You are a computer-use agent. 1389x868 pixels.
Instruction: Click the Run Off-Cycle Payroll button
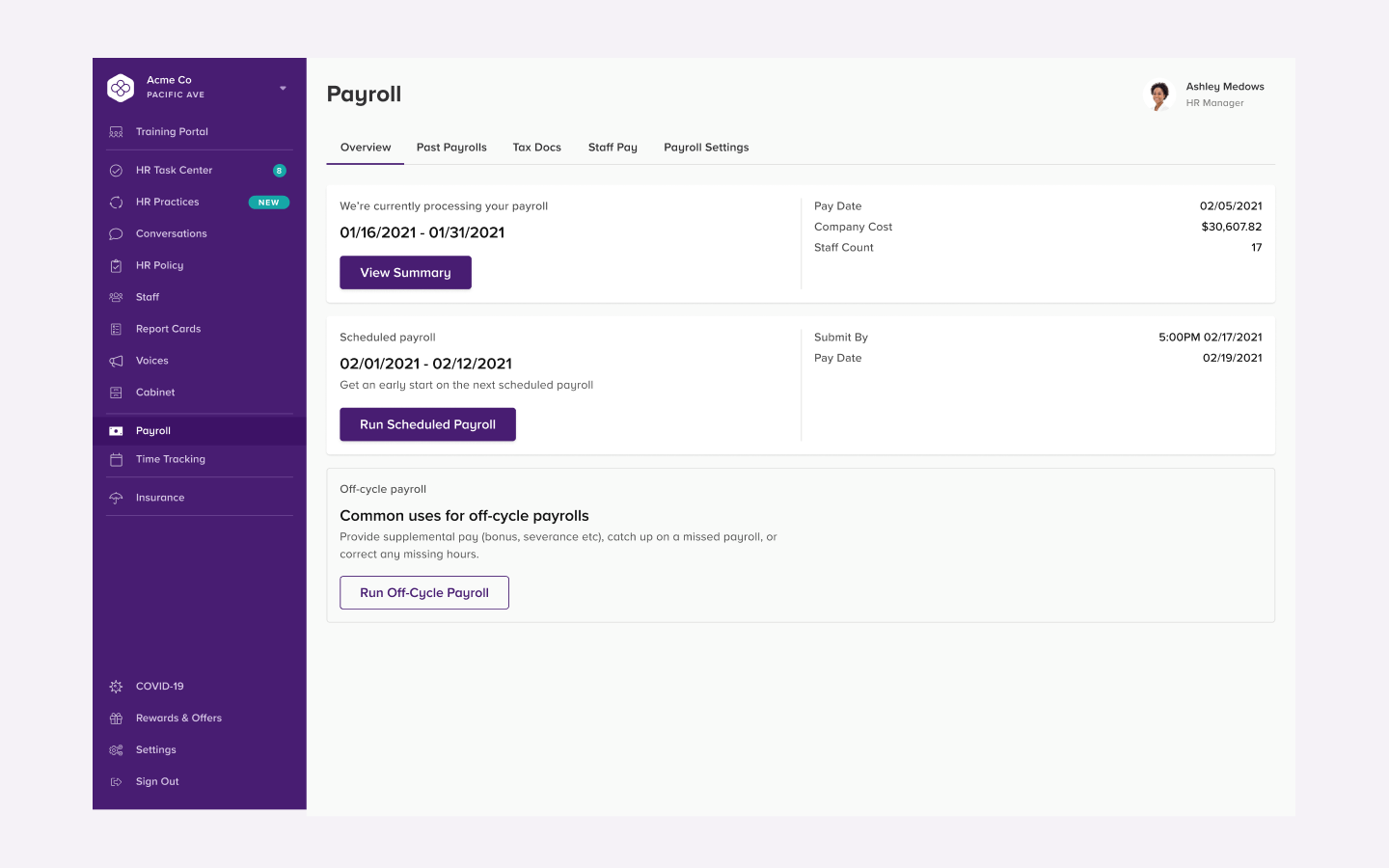[x=424, y=593]
